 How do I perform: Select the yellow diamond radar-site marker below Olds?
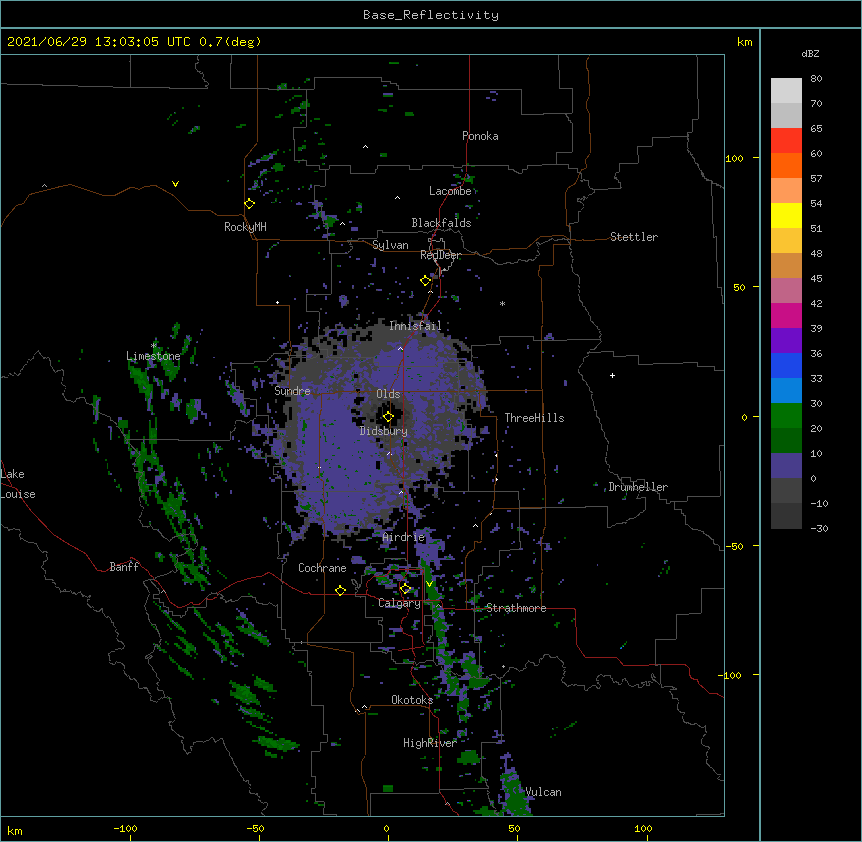point(388,417)
